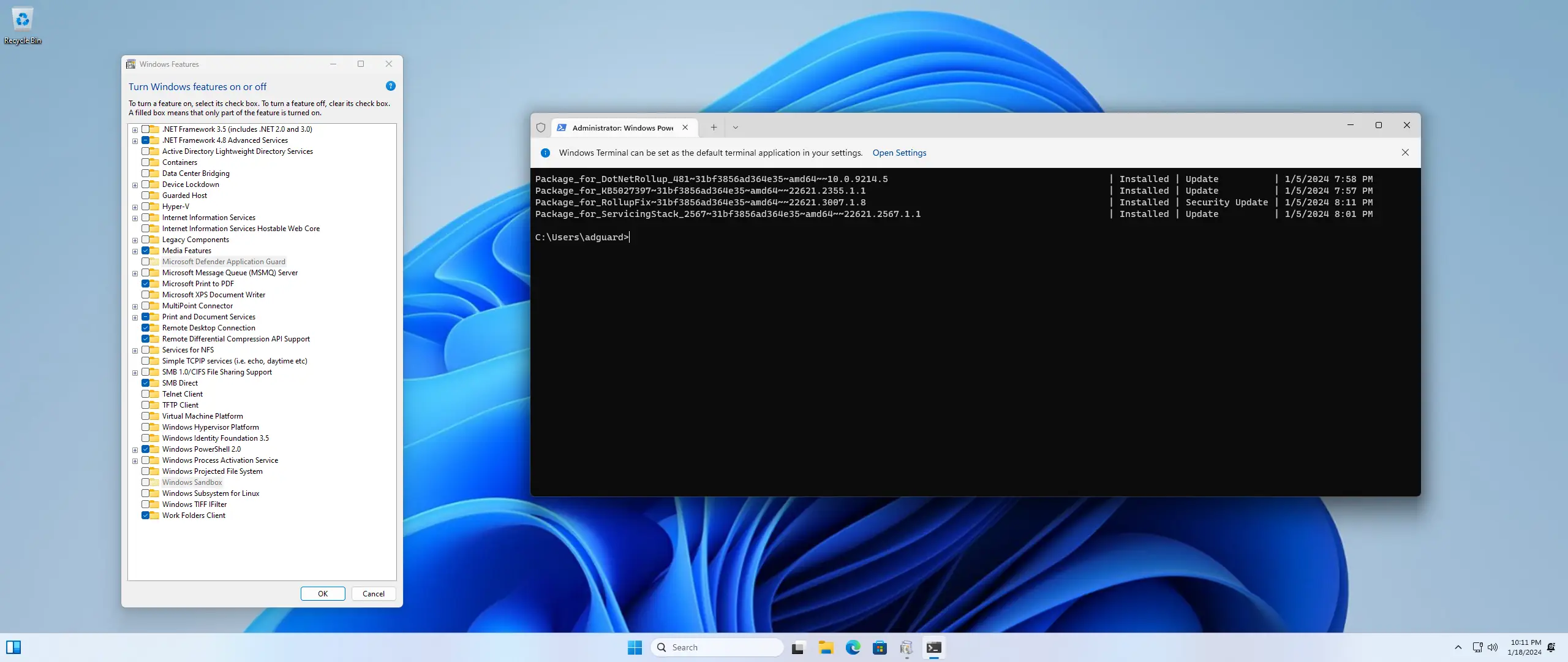The width and height of the screenshot is (1568, 662).
Task: Click the Windows Start button
Action: coord(635,647)
